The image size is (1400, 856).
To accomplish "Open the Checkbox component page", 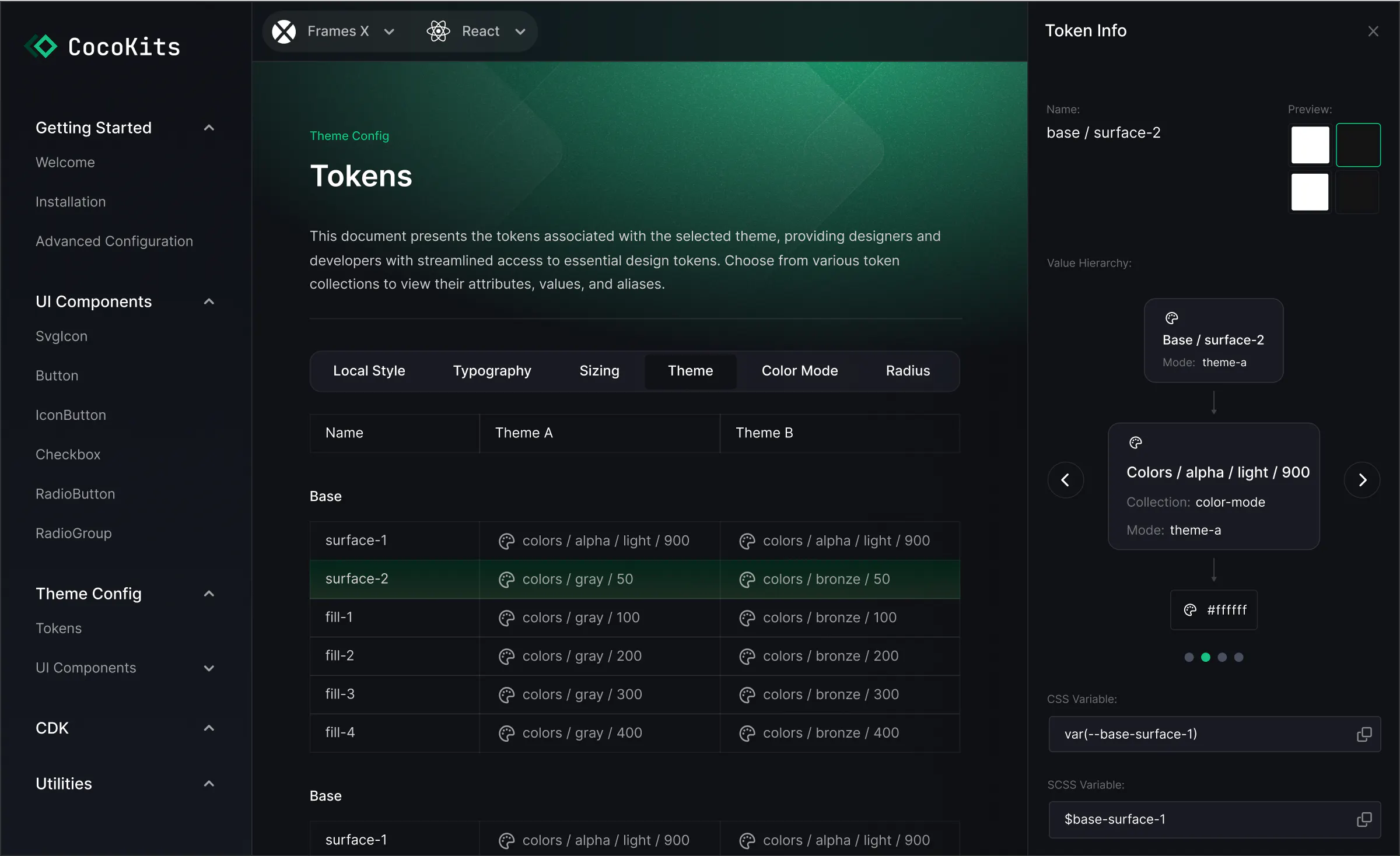I will point(68,455).
